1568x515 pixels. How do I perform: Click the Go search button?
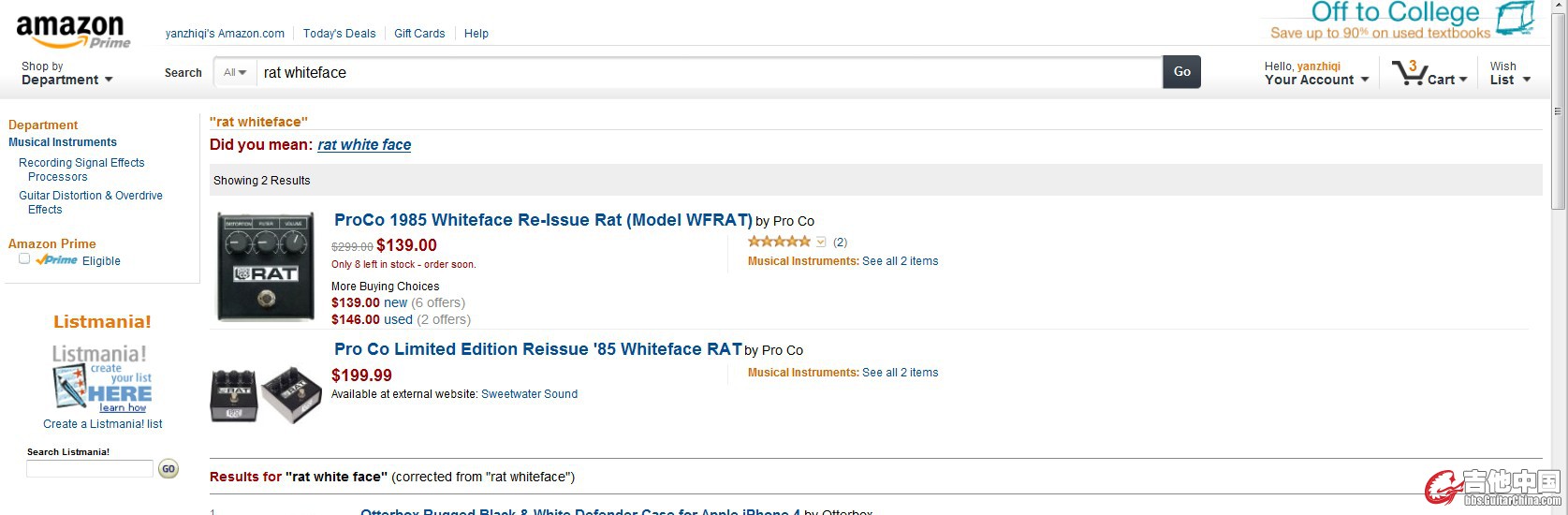1181,72
